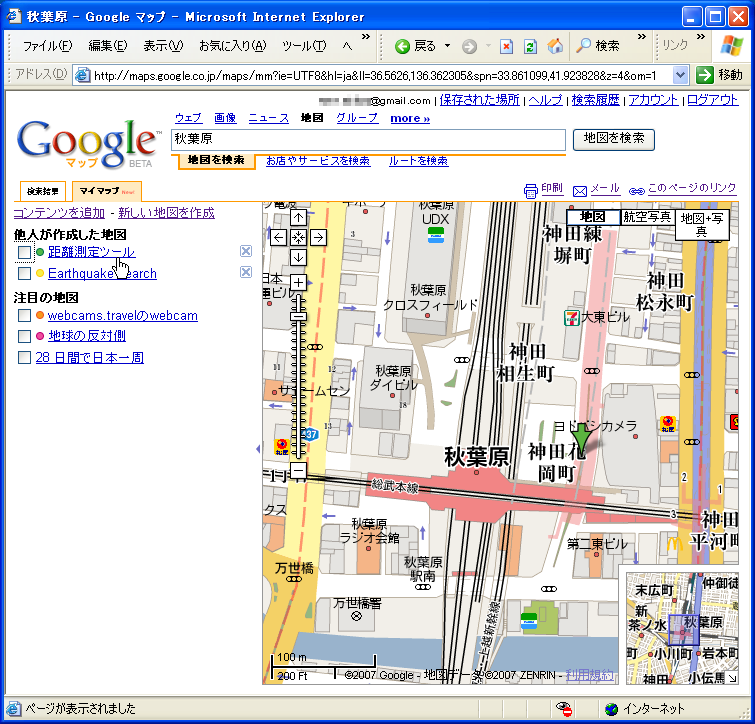Switch to the 検索結果 tab
Screen dimensions: 755x724
click(42, 191)
